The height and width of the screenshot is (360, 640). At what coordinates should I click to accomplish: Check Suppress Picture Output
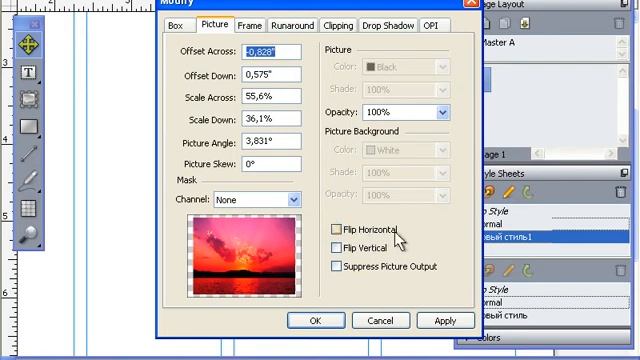coord(336,266)
